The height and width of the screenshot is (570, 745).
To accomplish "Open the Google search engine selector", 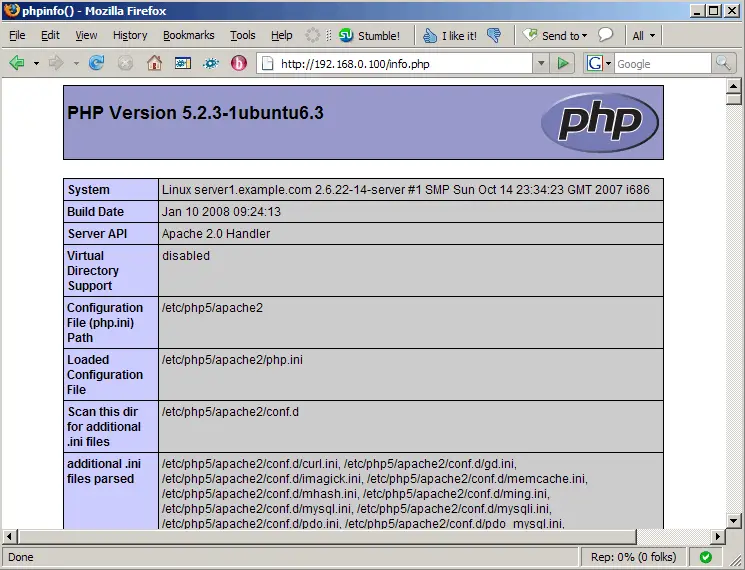I will (x=598, y=63).
